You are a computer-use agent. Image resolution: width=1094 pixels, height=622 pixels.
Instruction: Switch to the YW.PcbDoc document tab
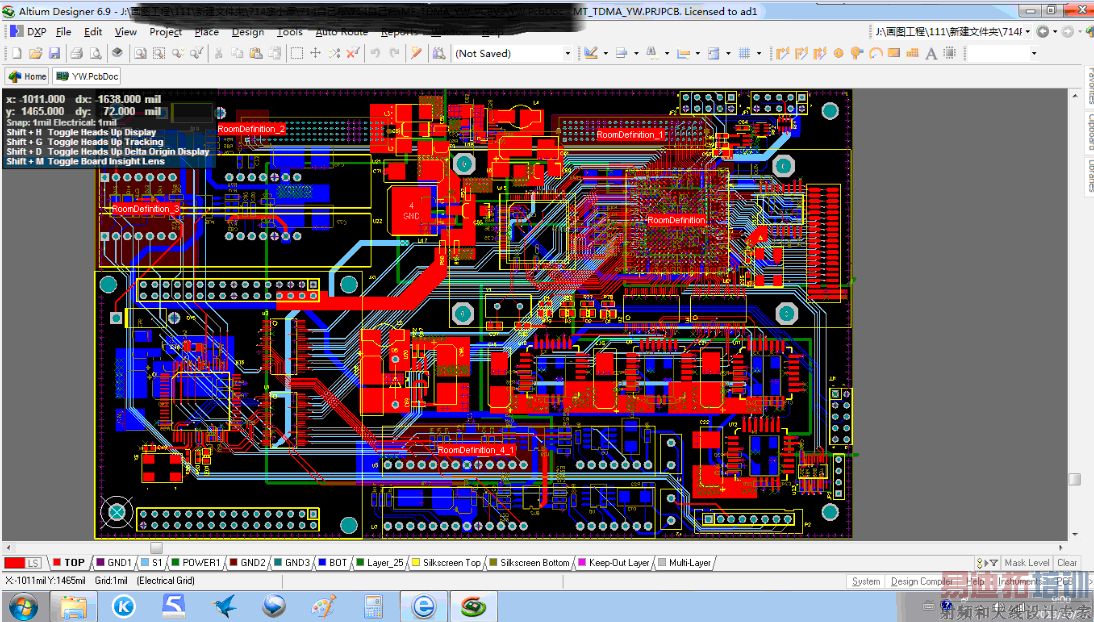[88, 76]
